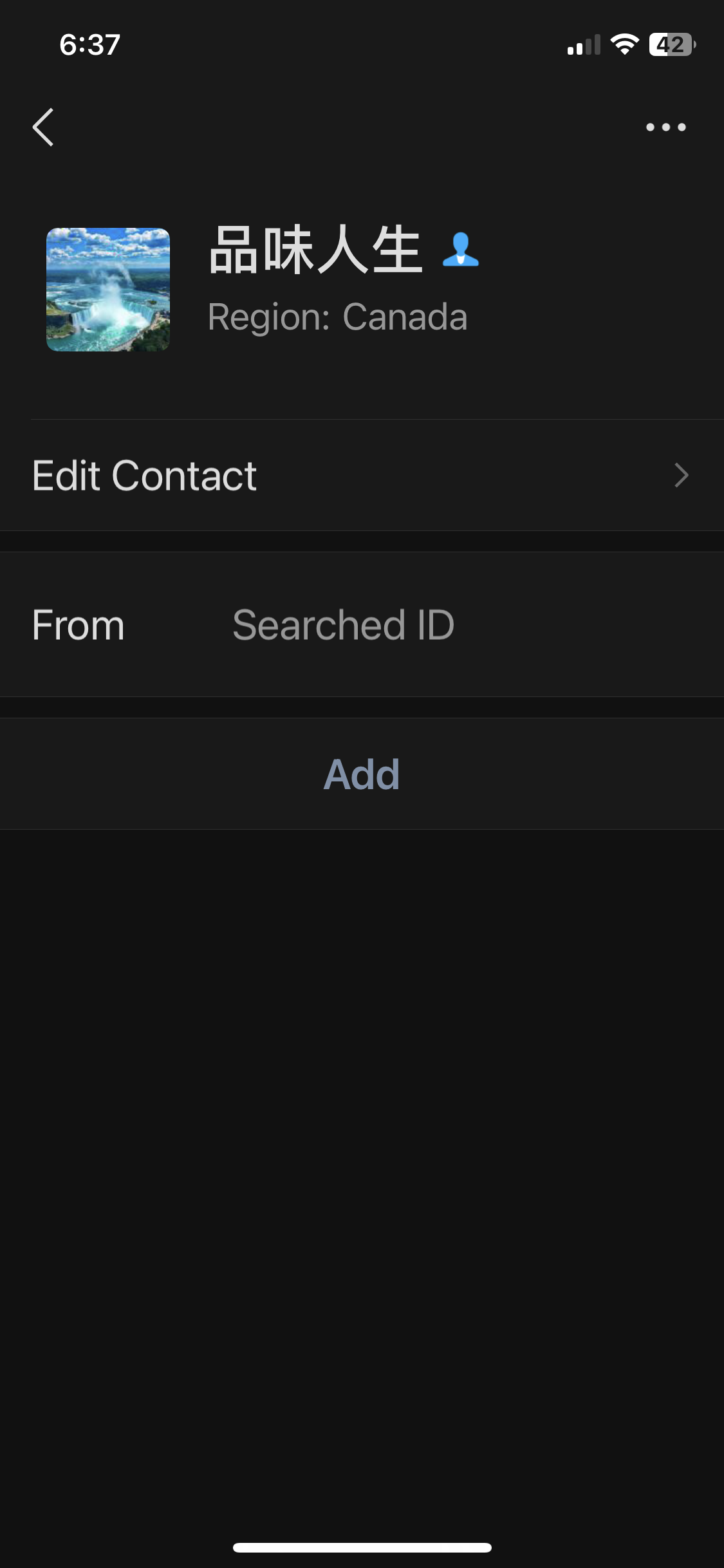The width and height of the screenshot is (724, 1568).
Task: Expand Edit Contact using the chevron arrow
Action: pos(681,476)
